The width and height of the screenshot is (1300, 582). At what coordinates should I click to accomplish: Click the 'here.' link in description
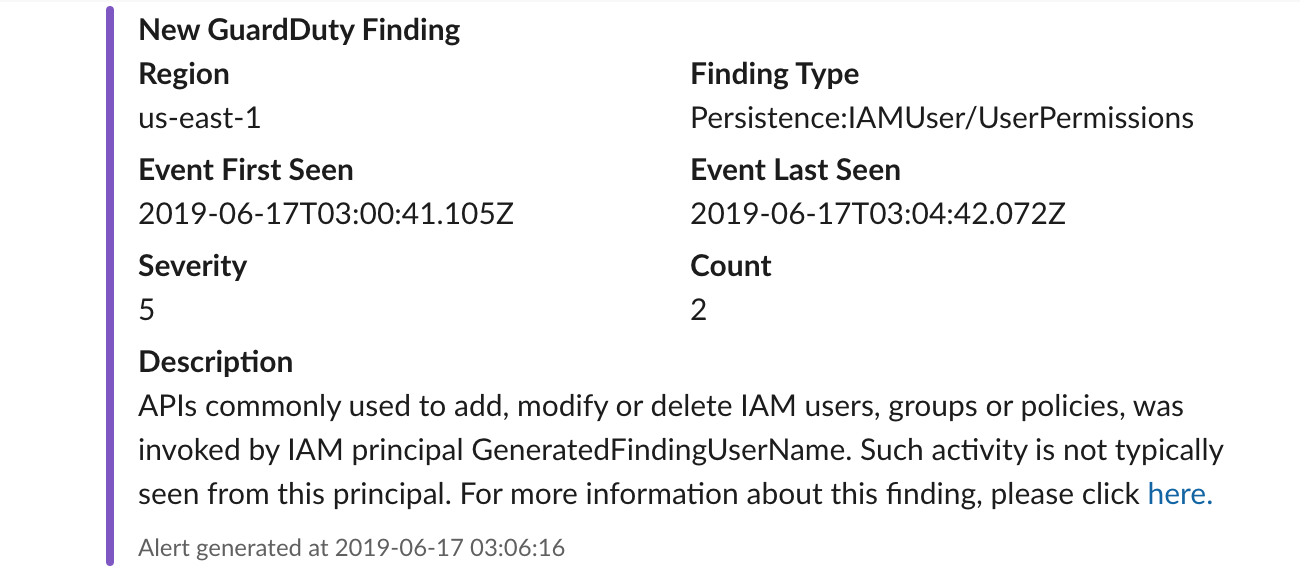coord(1179,494)
